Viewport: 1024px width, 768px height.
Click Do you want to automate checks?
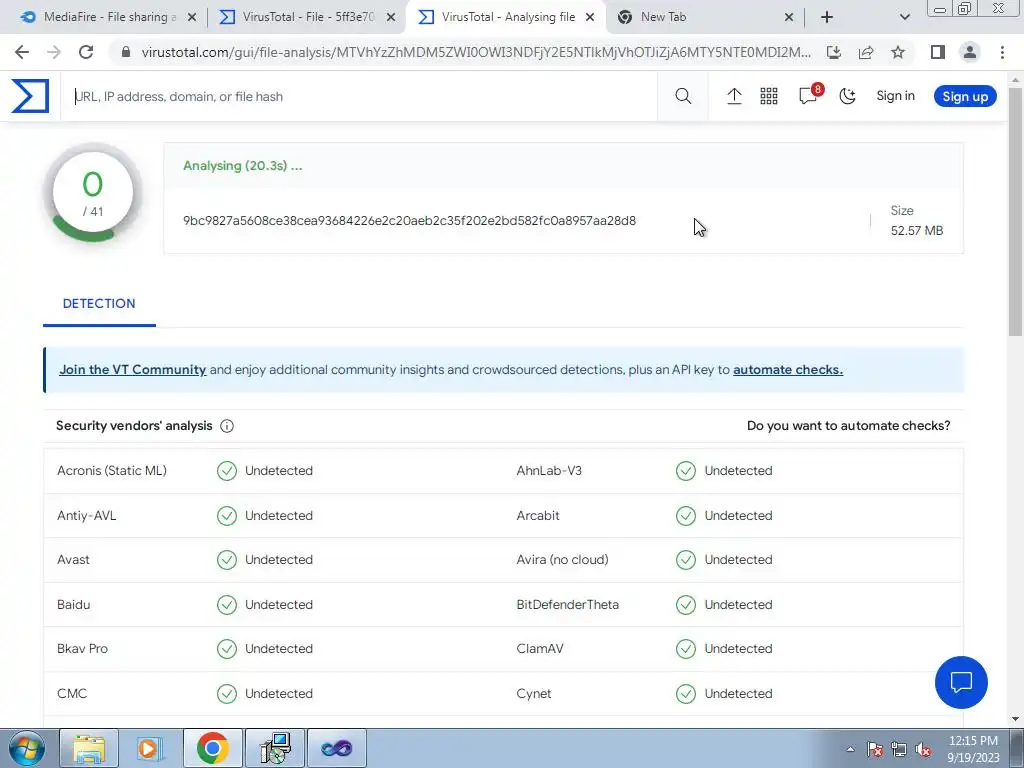coord(848,426)
